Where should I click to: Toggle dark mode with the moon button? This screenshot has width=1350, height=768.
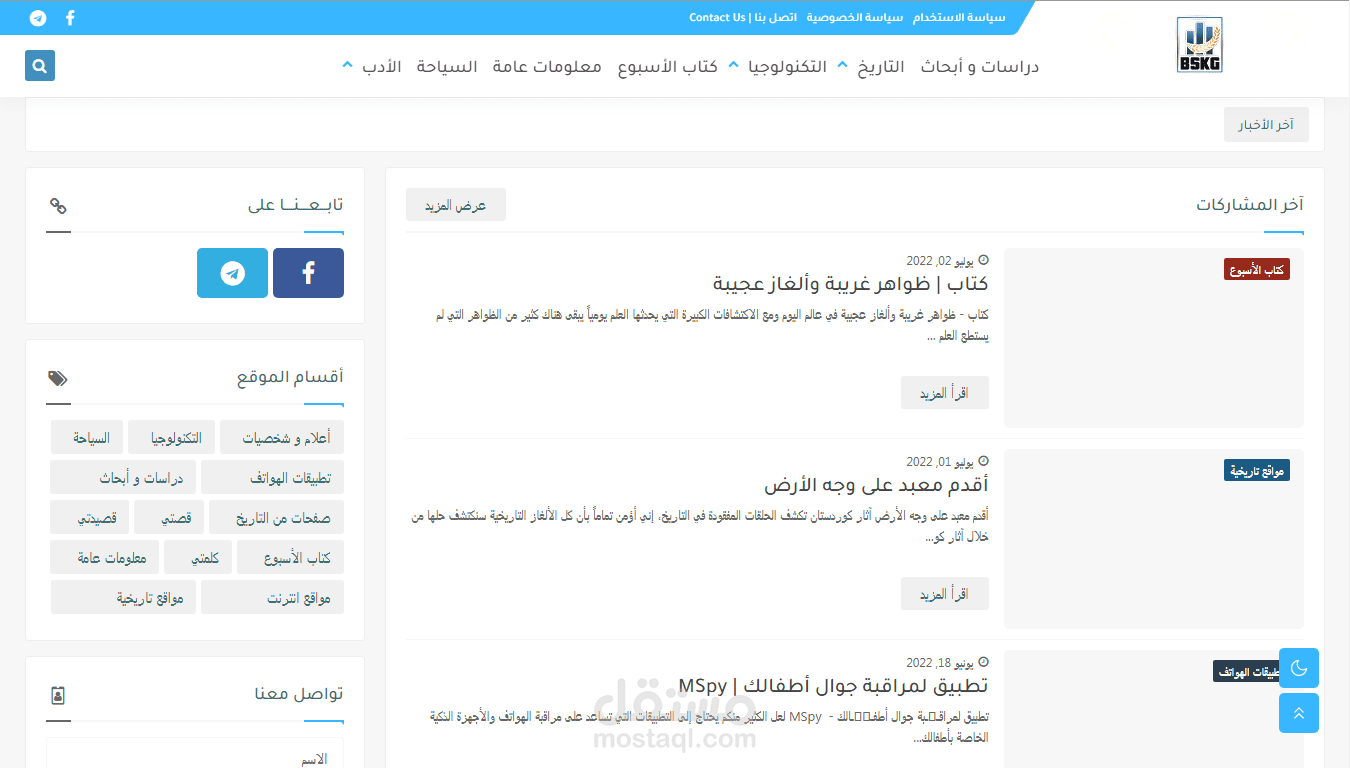click(x=1299, y=668)
